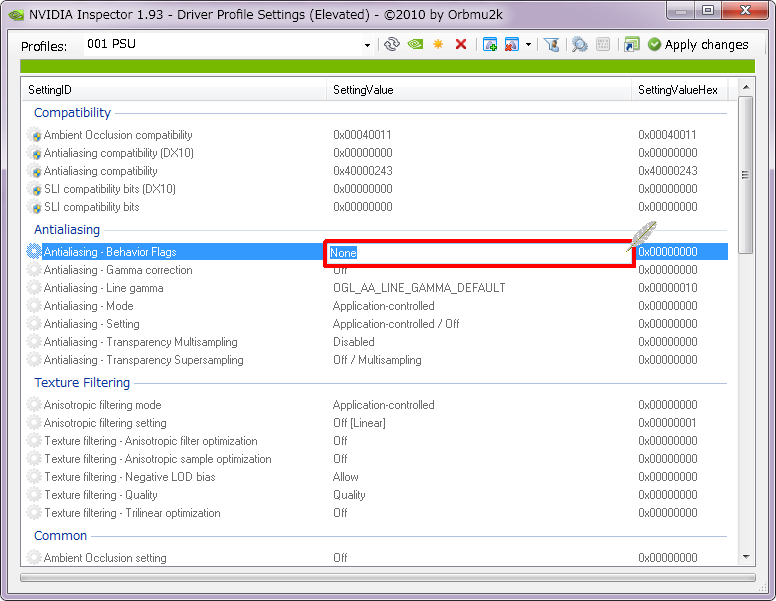Click the Common group header

(60, 536)
